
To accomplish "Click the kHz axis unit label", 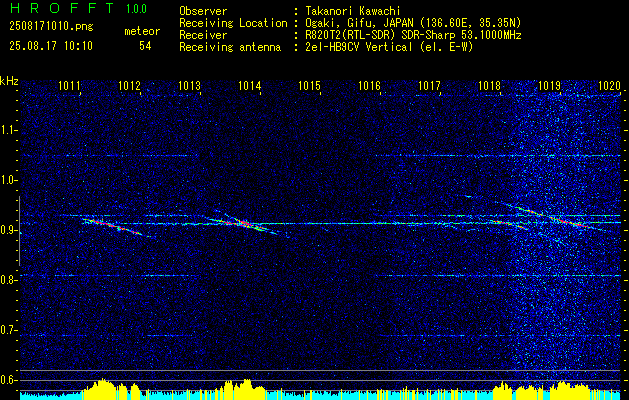I will 9,81.
